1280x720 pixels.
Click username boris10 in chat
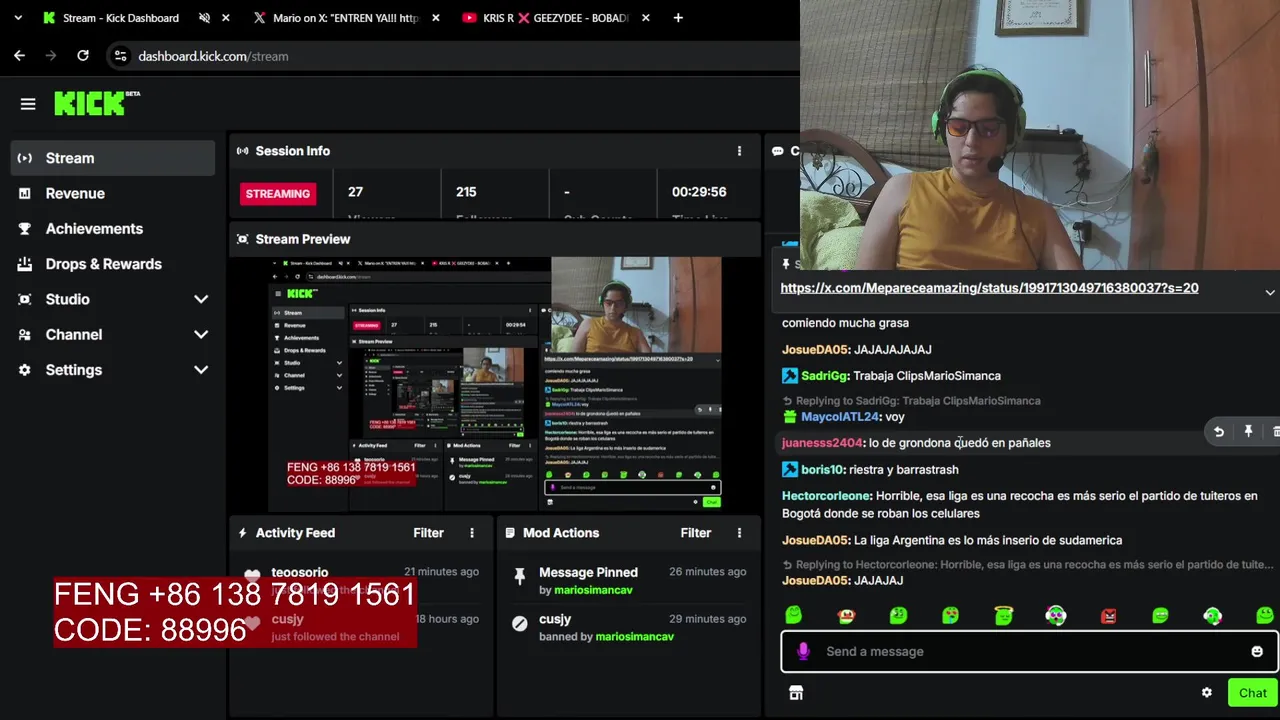(x=822, y=469)
